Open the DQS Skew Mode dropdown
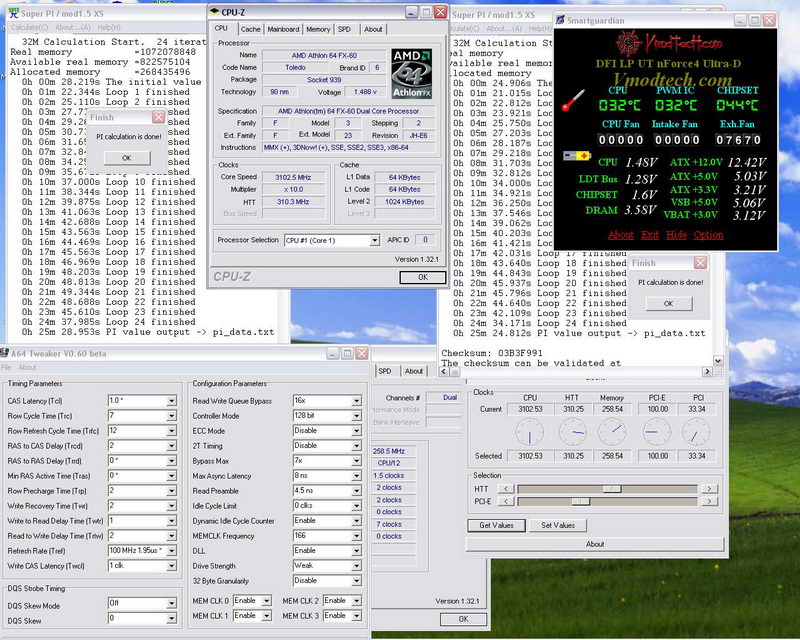The image size is (800, 640). (171, 603)
